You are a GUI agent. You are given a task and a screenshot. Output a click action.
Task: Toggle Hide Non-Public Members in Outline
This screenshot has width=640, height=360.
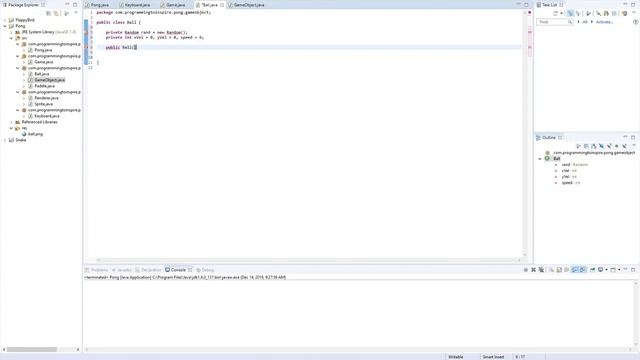pos(617,146)
